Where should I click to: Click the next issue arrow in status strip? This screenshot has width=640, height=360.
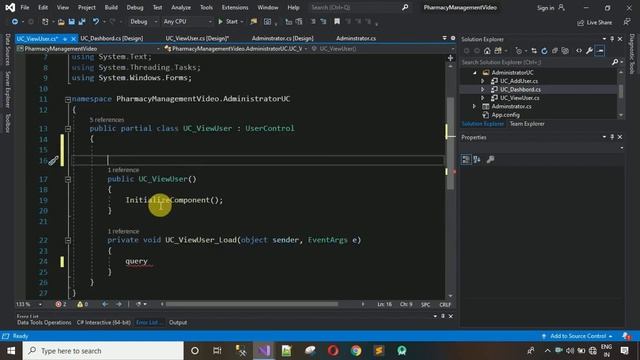pos(119,304)
